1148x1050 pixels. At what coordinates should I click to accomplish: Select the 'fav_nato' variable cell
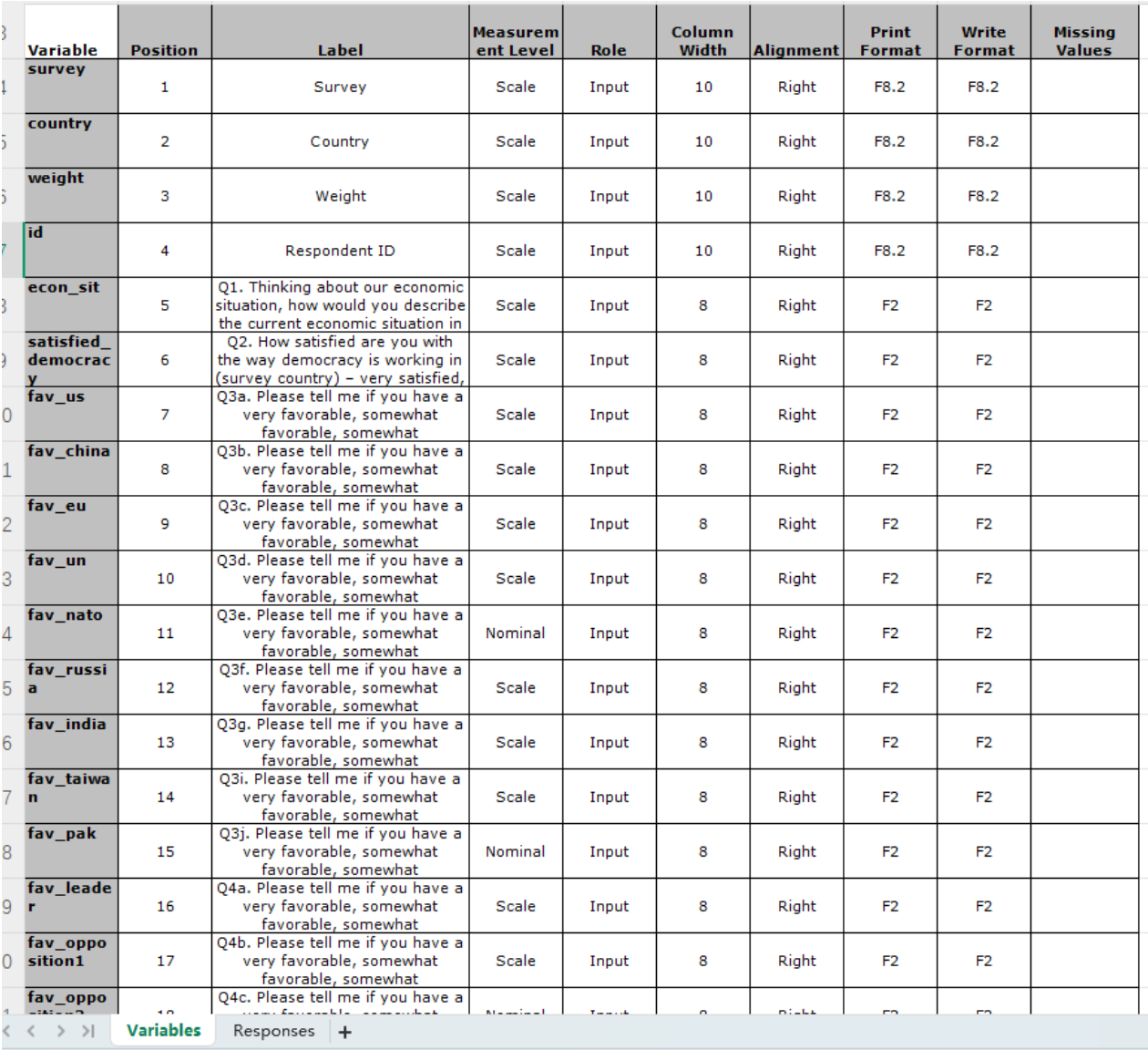click(x=71, y=633)
